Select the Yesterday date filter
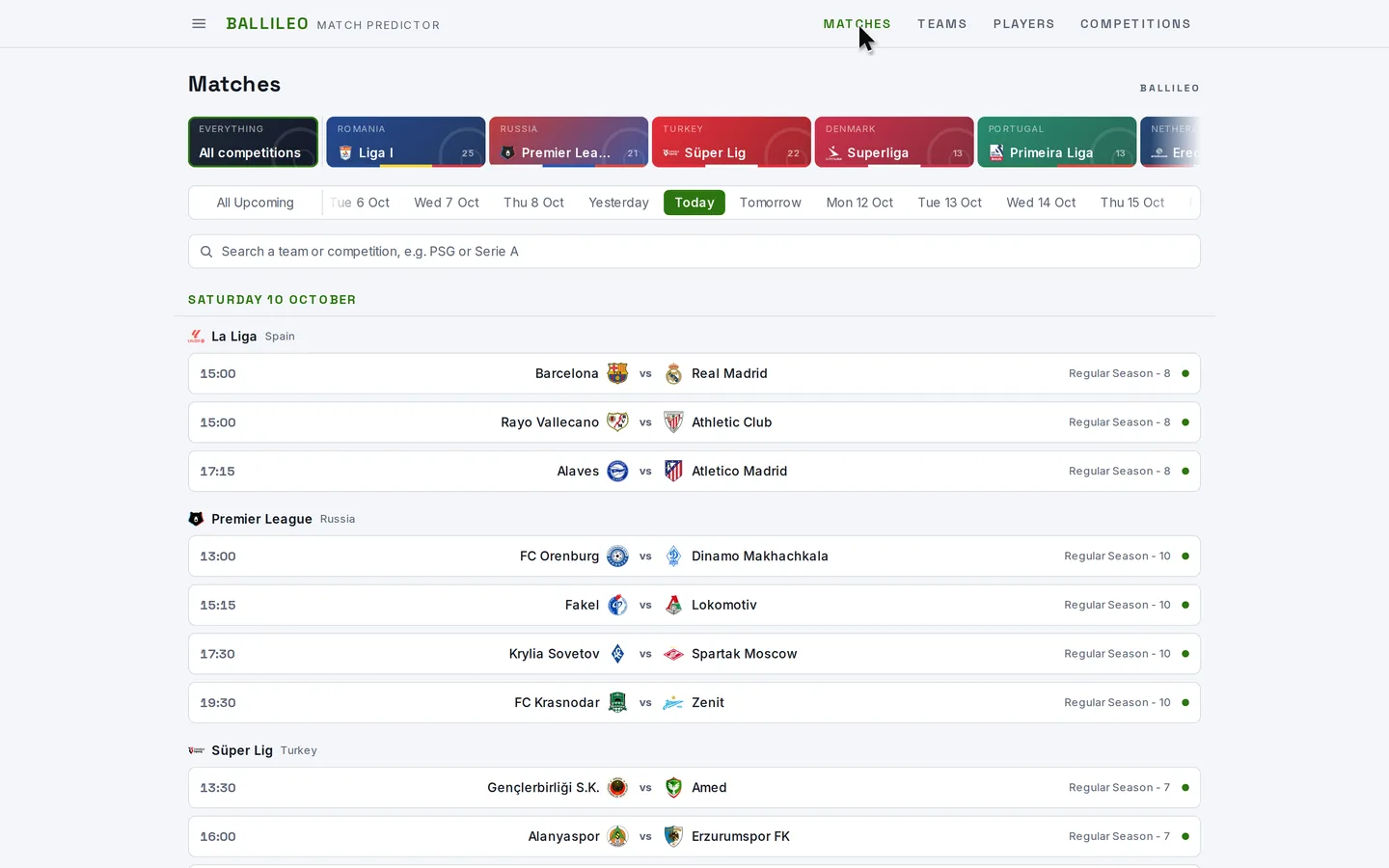1389x868 pixels. tap(618, 203)
